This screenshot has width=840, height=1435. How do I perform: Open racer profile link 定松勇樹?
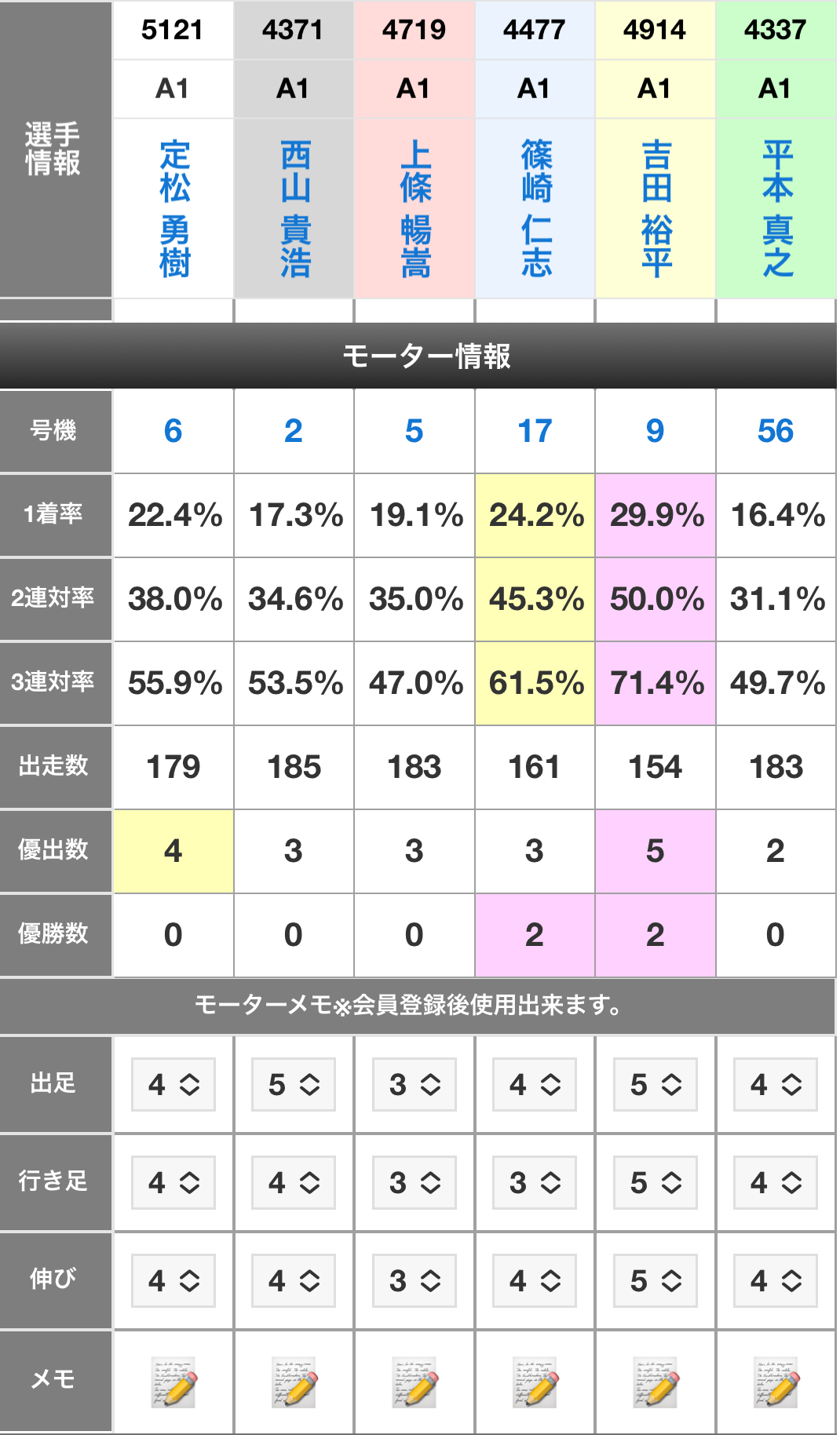click(x=174, y=209)
